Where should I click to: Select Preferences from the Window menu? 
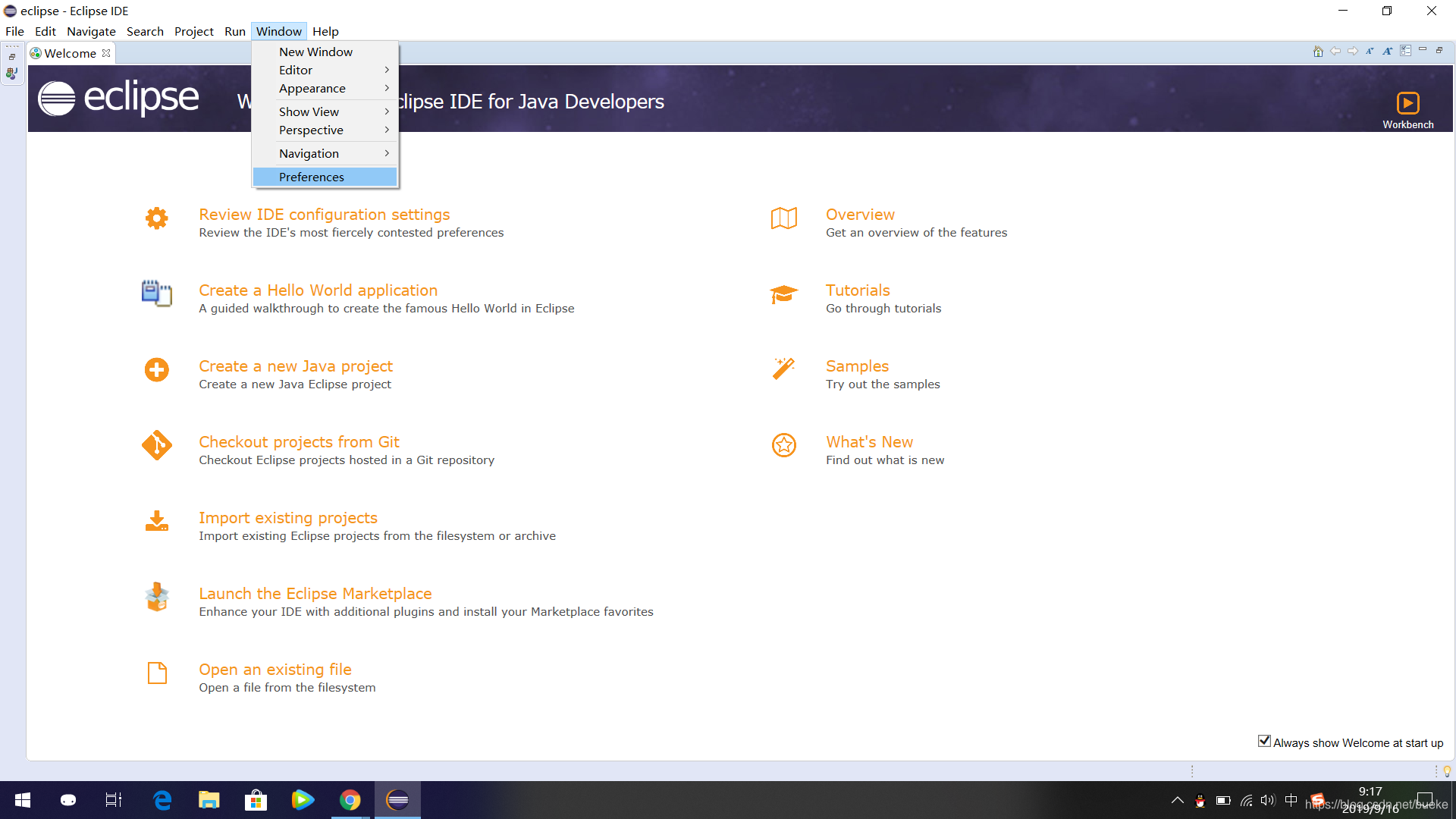[x=325, y=177]
